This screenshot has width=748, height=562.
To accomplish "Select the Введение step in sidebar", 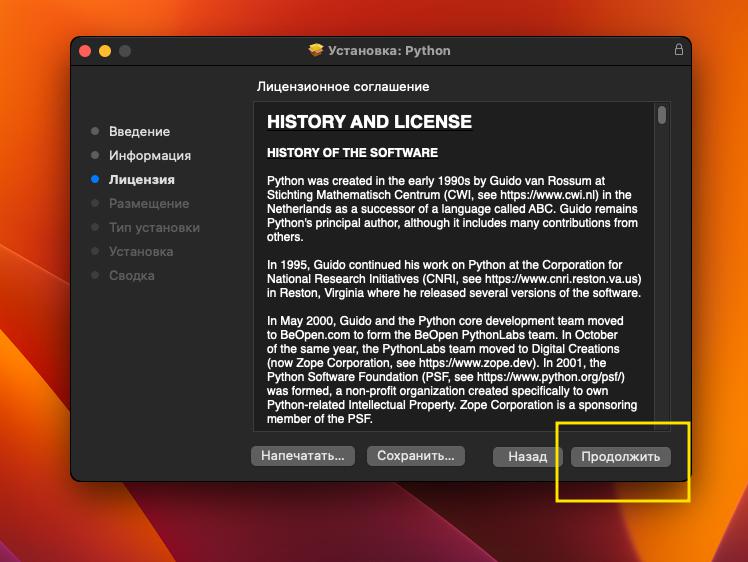I will coord(139,131).
